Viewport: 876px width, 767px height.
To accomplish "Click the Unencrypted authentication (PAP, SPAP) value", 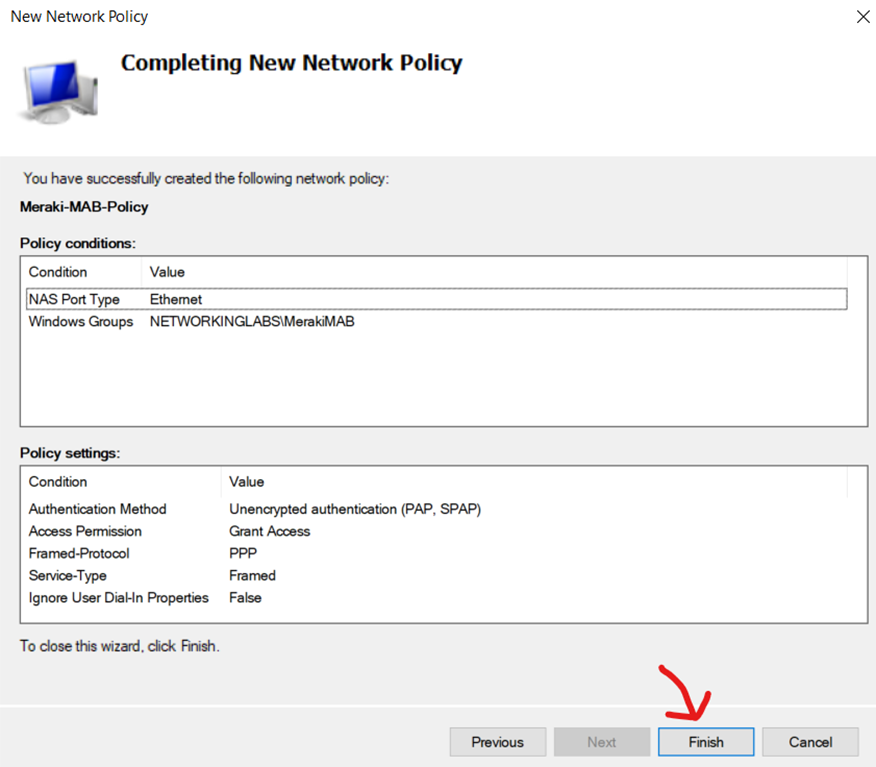I will pyautogui.click(x=355, y=509).
